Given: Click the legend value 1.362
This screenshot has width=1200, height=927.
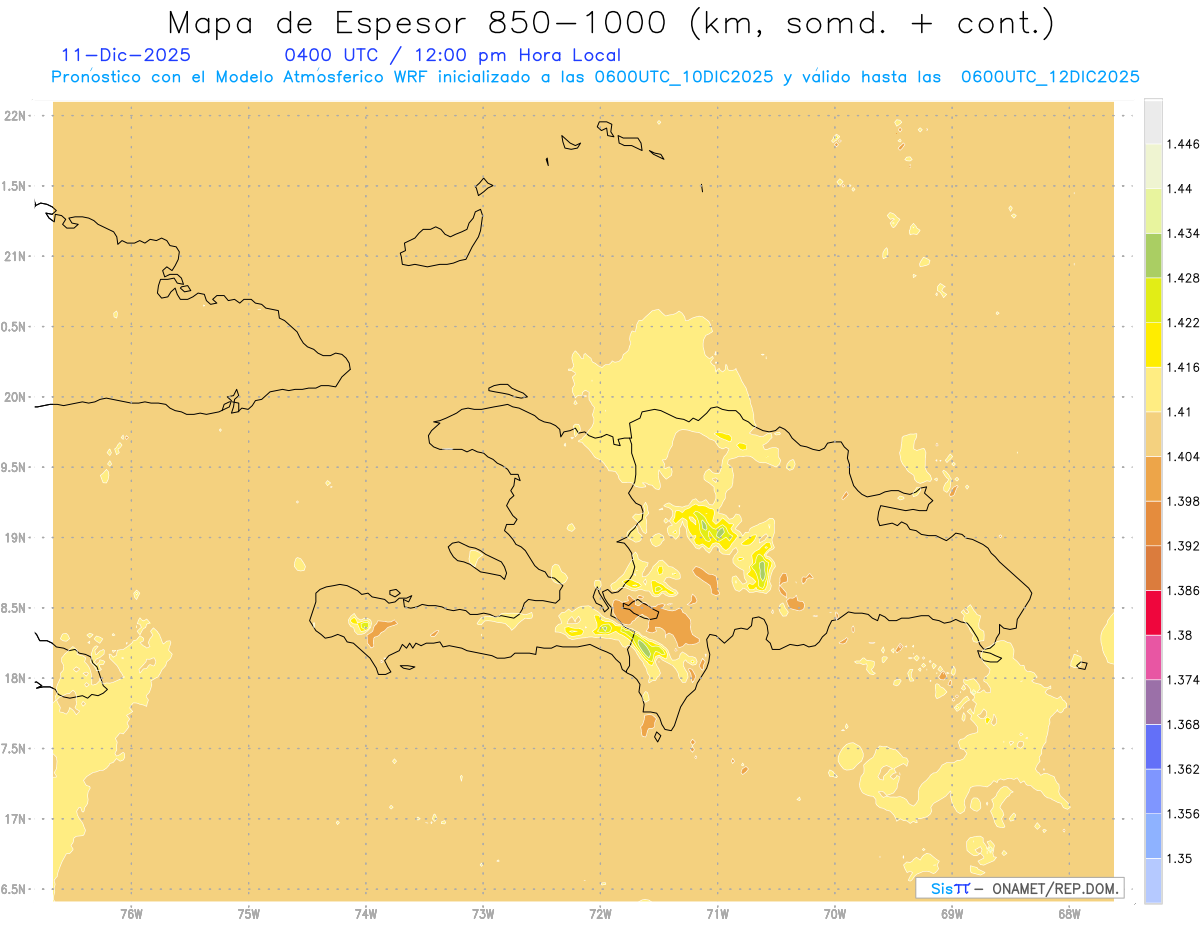Looking at the screenshot, I should (x=1183, y=769).
